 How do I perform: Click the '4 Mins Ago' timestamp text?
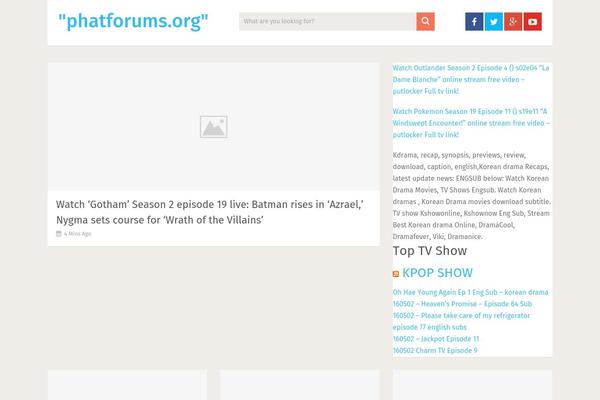(x=78, y=234)
